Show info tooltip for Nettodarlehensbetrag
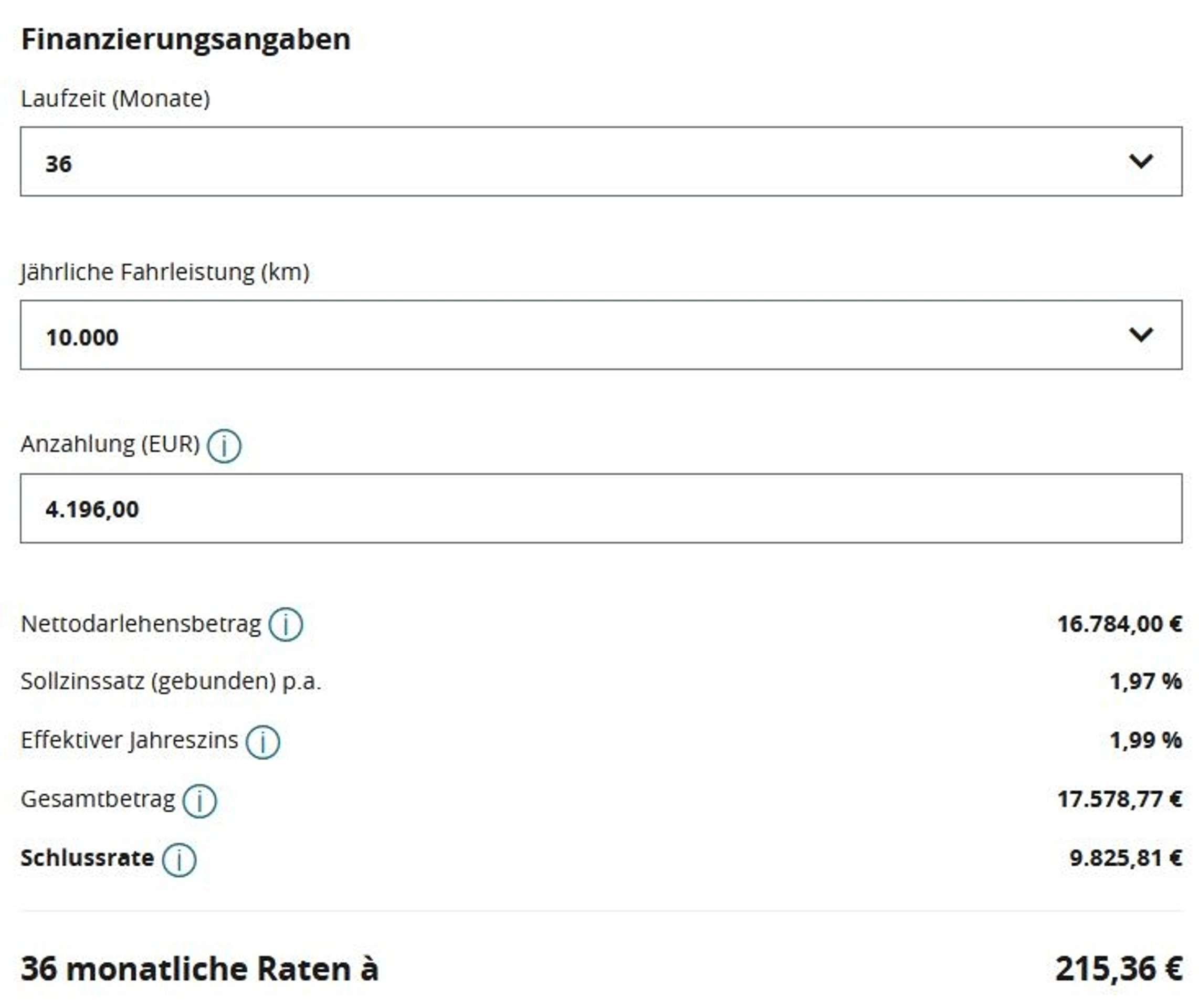Image resolution: width=1199 pixels, height=1008 pixels. [286, 625]
